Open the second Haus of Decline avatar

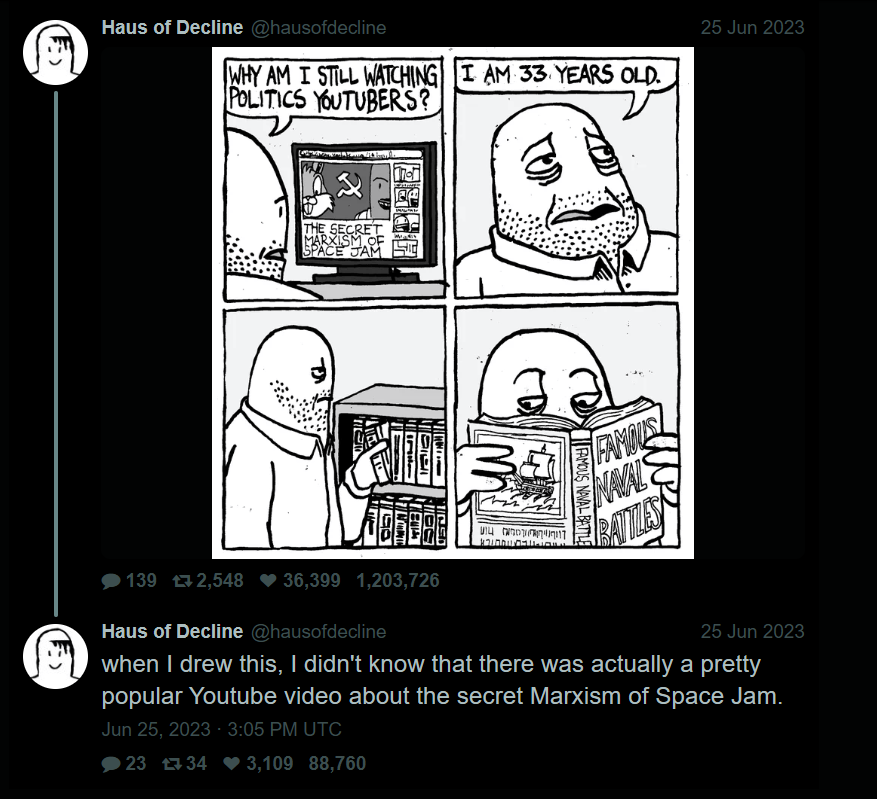(55, 656)
